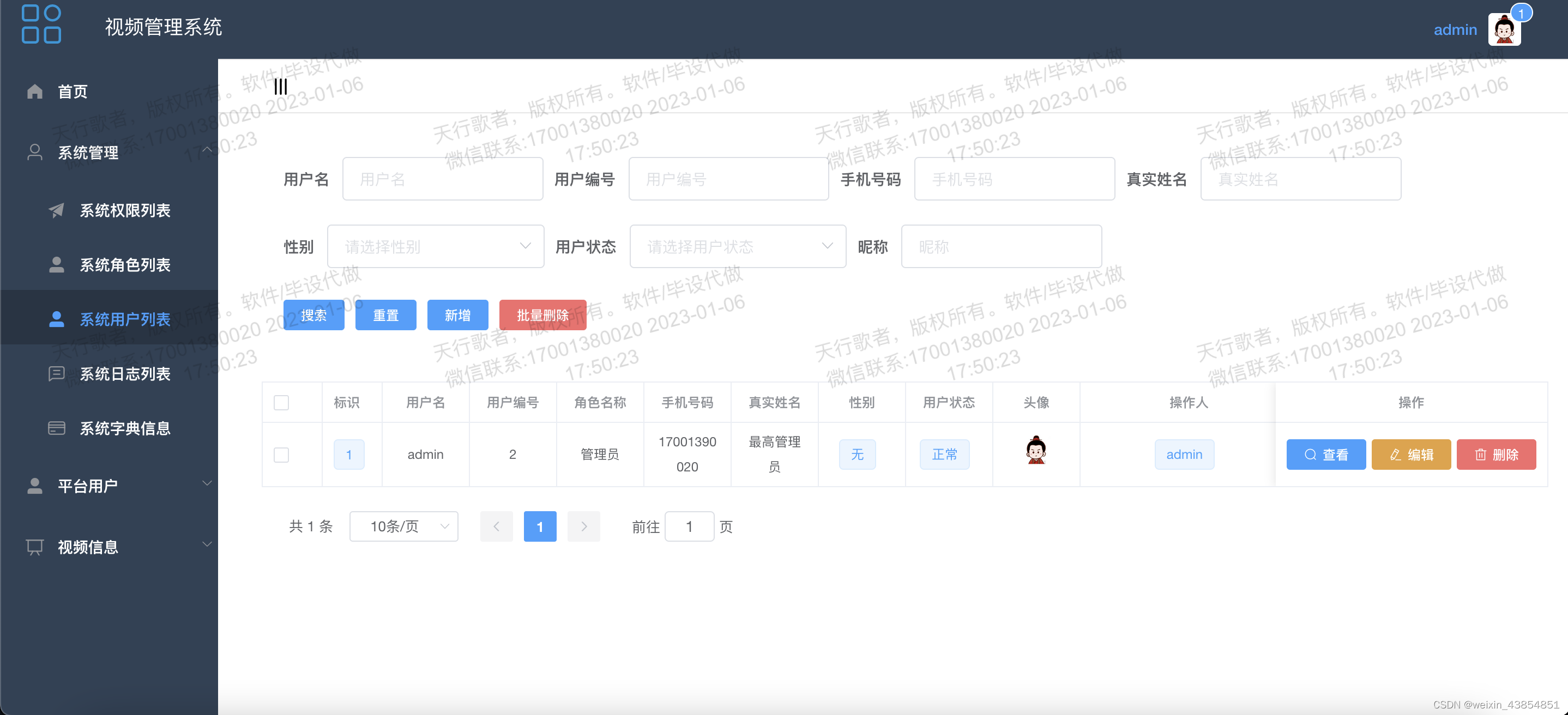Click user avatar thumbnail in 头像 column

tap(1035, 451)
